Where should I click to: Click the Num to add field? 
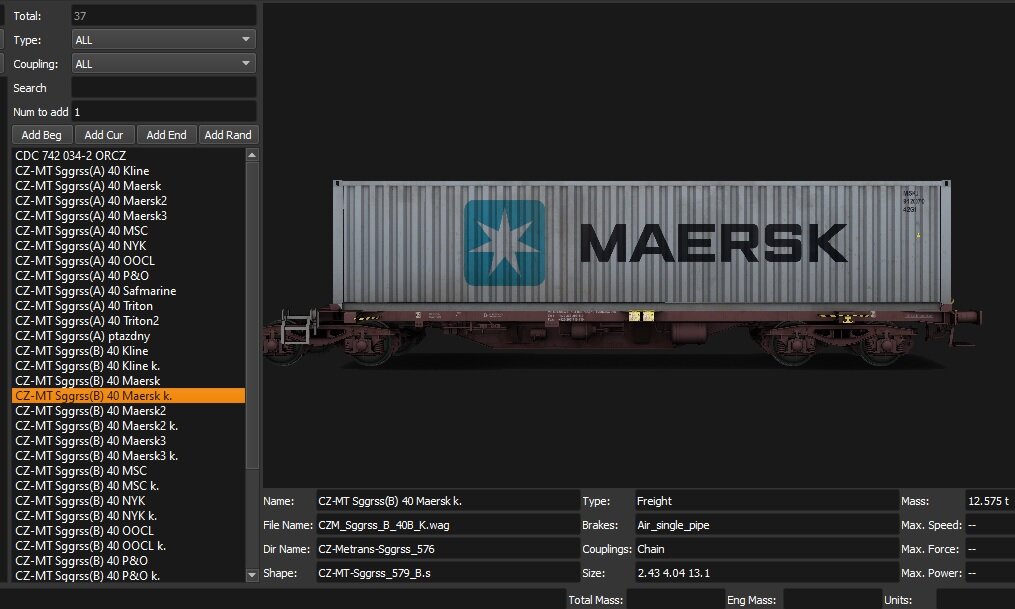pyautogui.click(x=164, y=112)
